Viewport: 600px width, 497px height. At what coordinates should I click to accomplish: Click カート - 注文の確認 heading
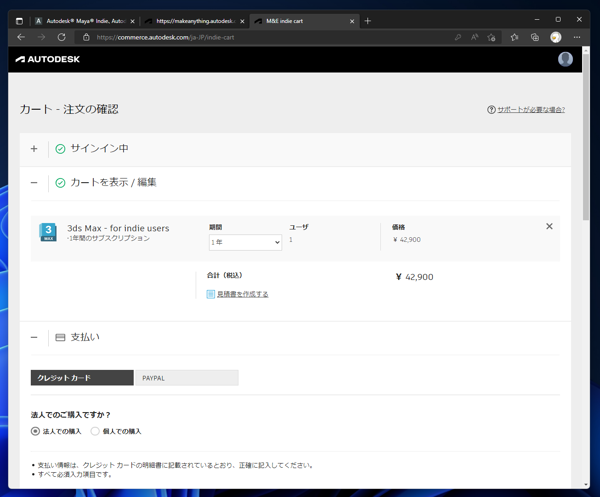point(69,109)
